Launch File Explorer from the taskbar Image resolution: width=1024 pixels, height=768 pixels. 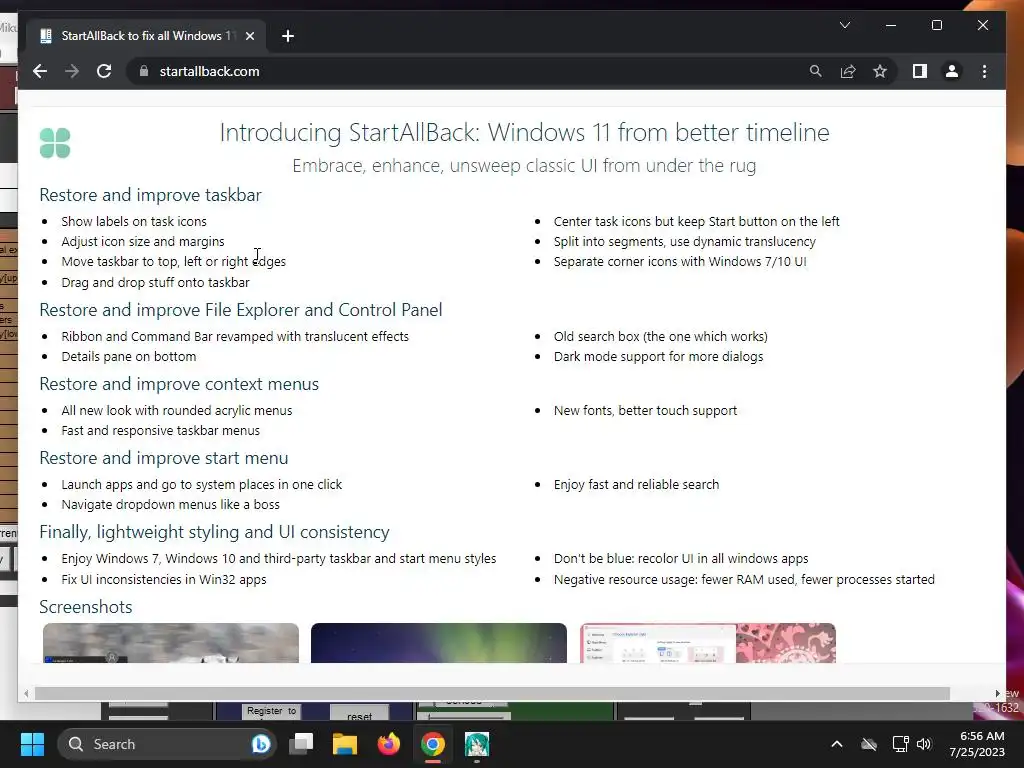(344, 744)
